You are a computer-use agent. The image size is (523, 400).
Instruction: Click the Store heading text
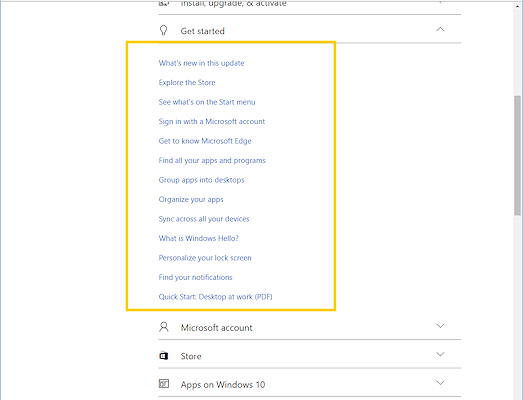[191, 356]
